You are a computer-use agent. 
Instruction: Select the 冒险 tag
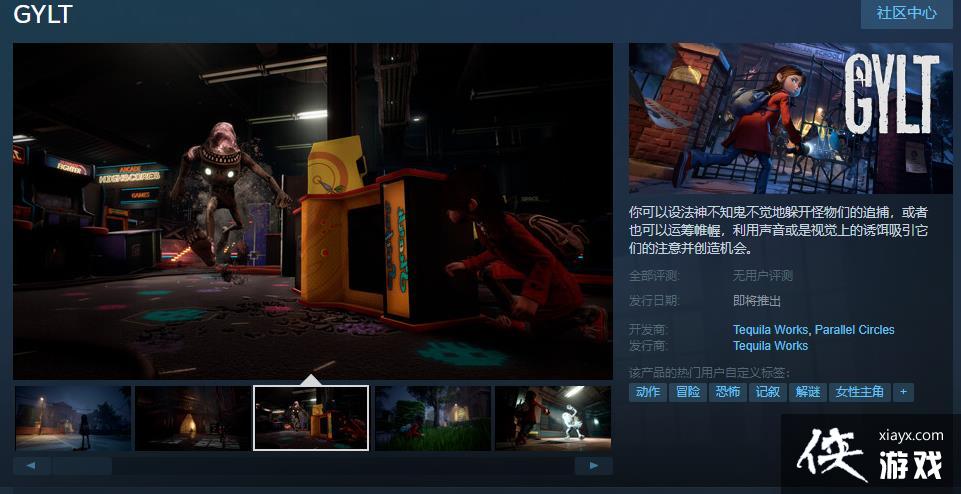point(688,392)
